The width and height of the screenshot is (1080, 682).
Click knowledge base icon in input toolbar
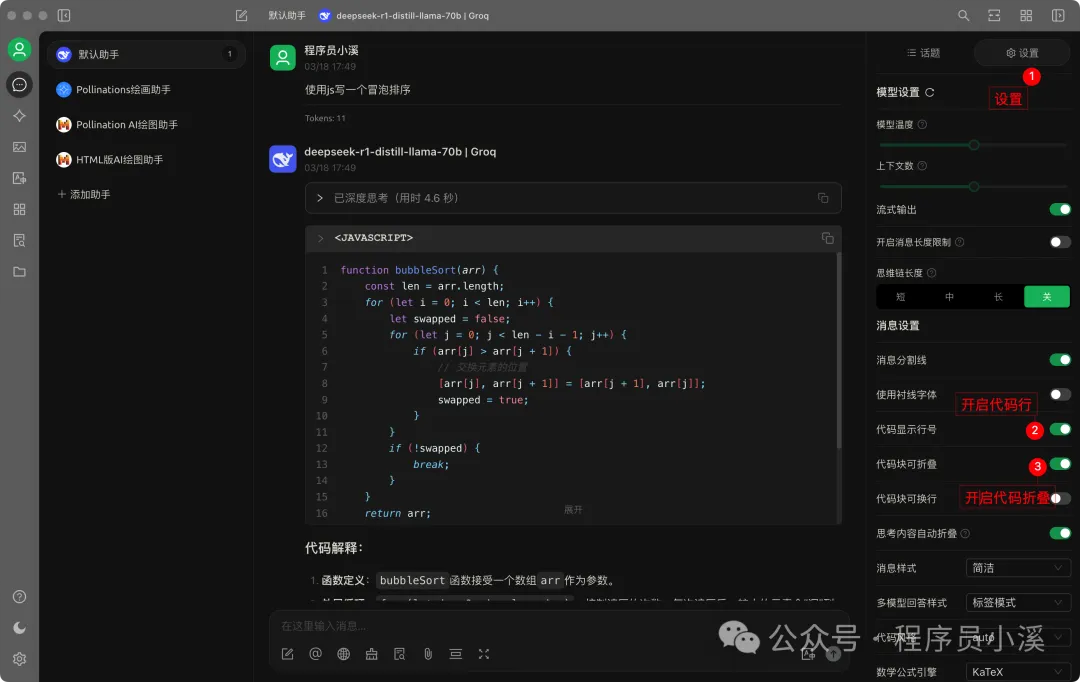click(x=399, y=654)
